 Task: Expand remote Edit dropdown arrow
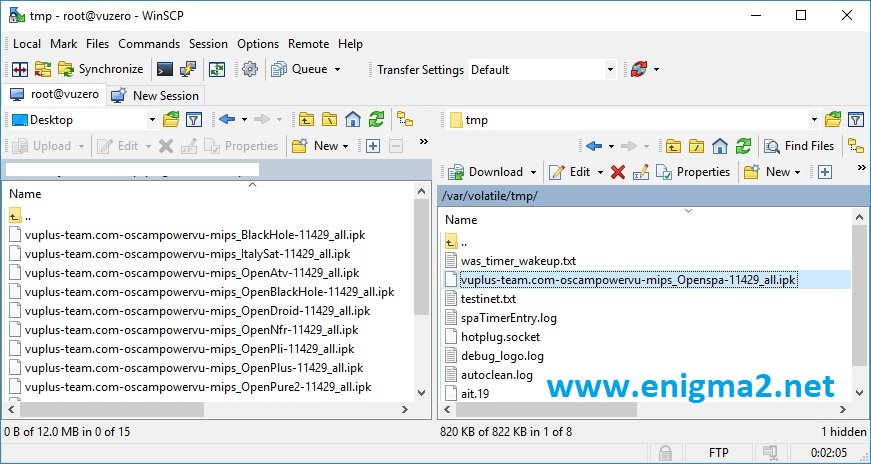tap(599, 172)
